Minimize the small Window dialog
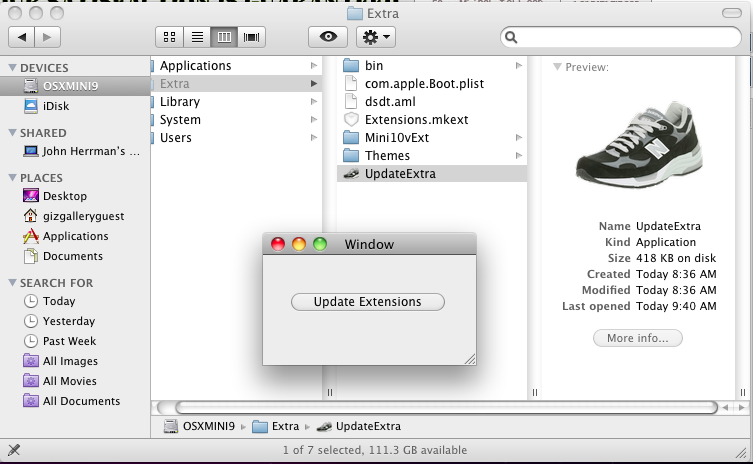Viewport: 753px width, 464px height. (x=299, y=244)
